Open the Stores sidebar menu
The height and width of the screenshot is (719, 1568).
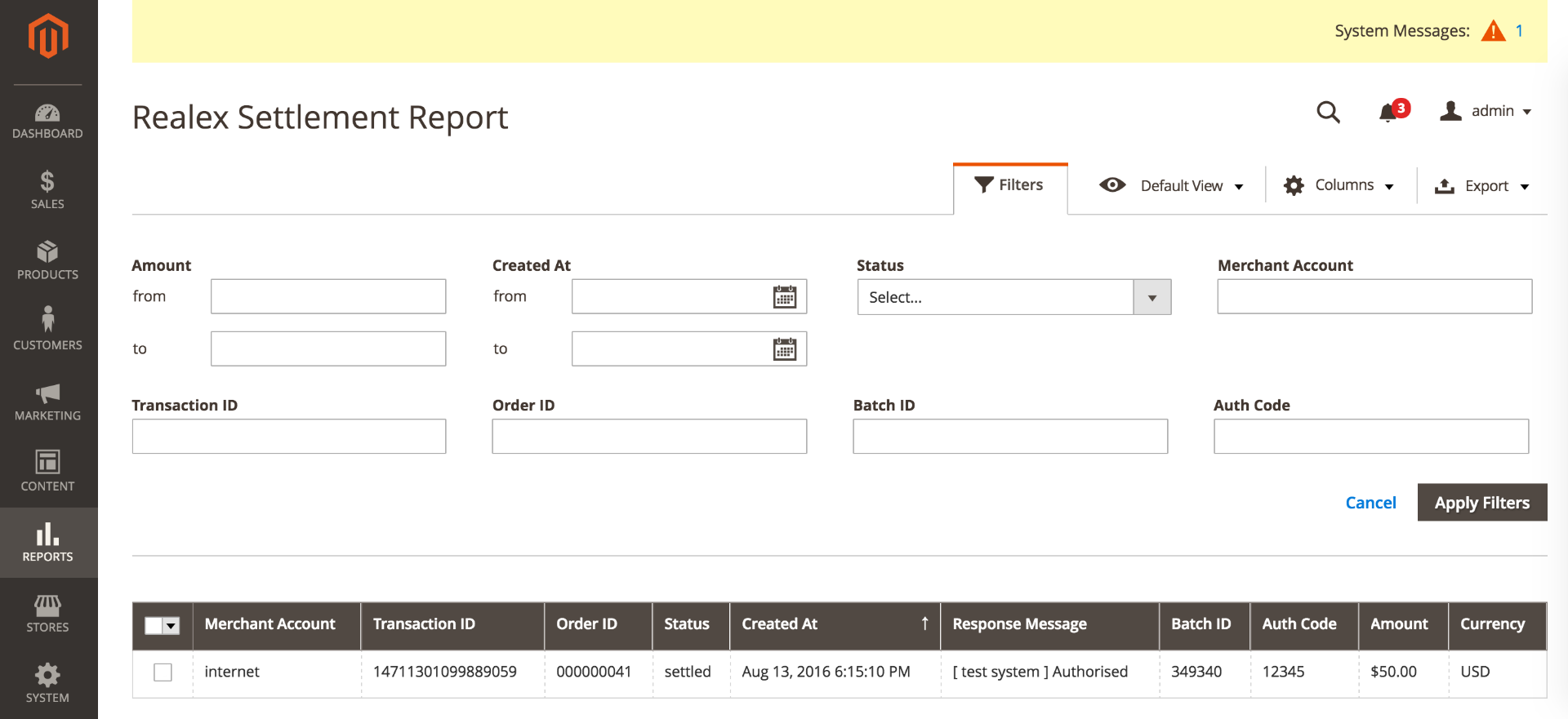[x=48, y=613]
